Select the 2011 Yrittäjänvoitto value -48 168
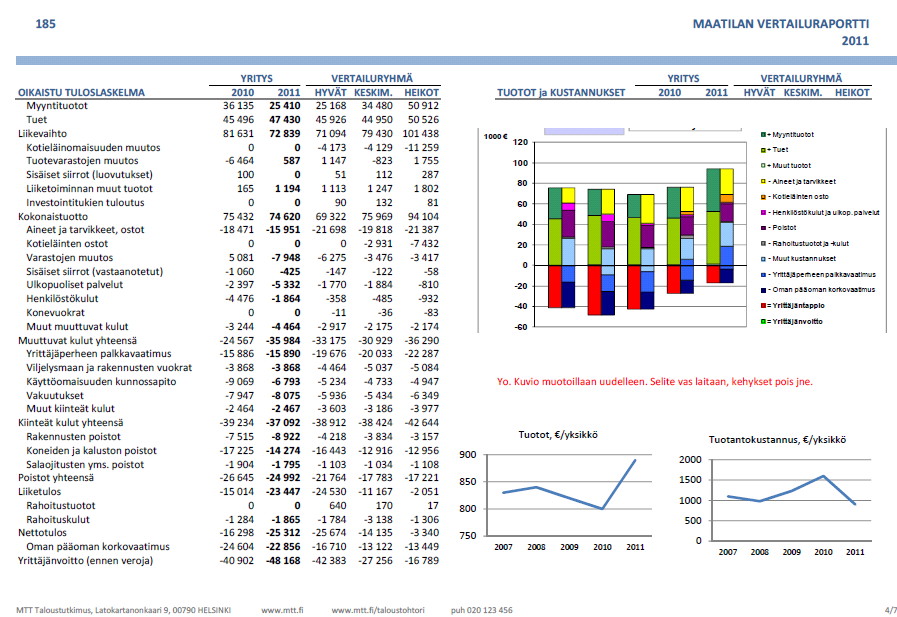The height and width of the screenshot is (617, 897). click(x=283, y=561)
